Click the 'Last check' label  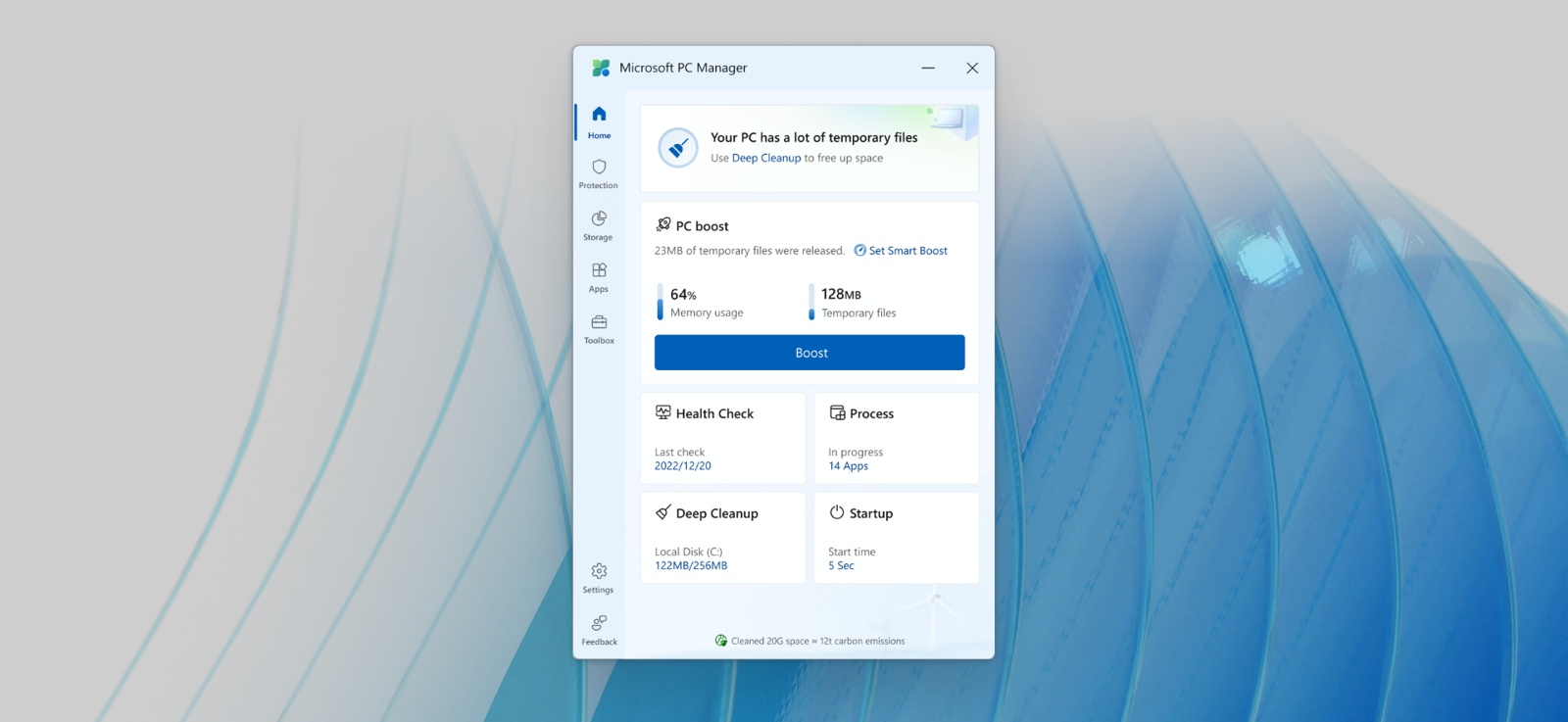point(680,453)
